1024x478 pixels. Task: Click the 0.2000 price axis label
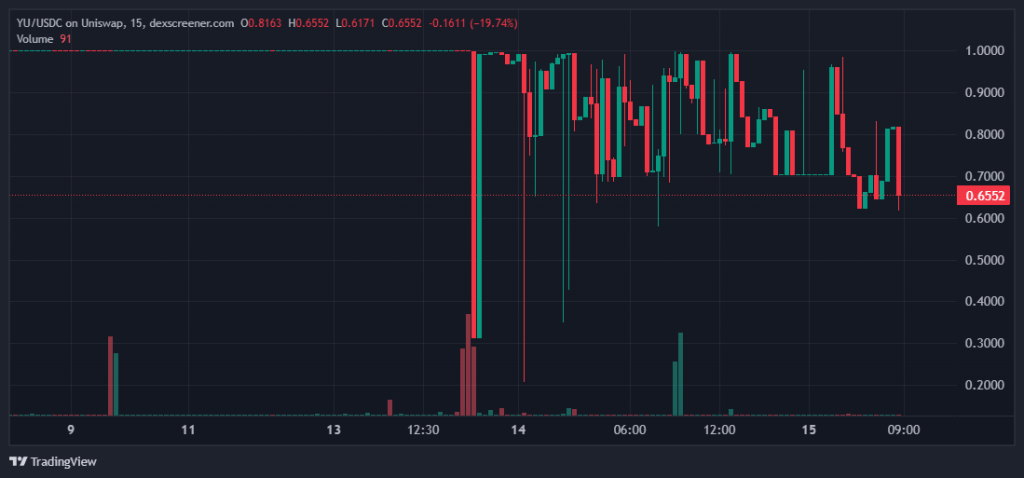tap(983, 385)
